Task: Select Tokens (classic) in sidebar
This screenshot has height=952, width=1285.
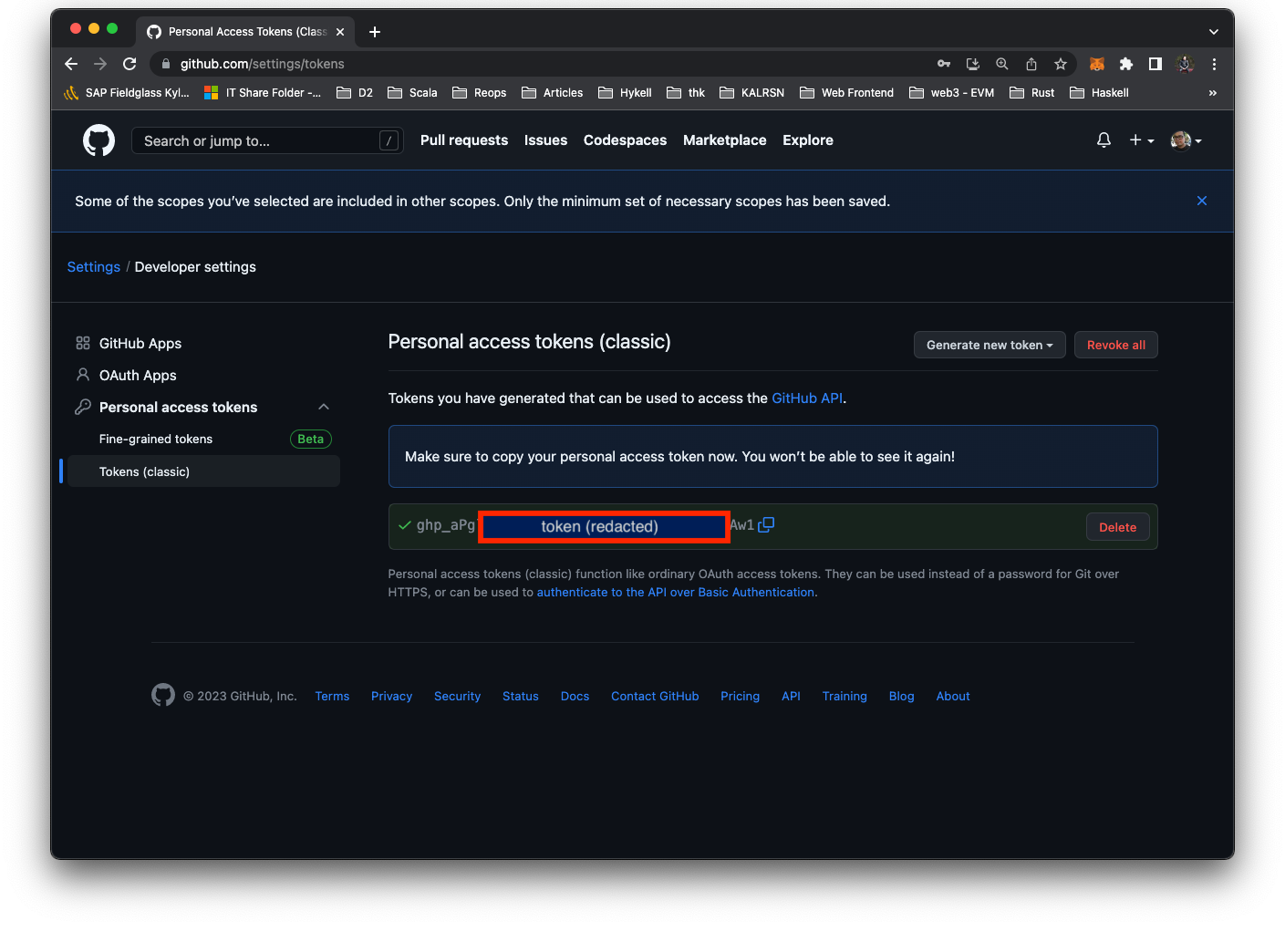Action: pyautogui.click(x=203, y=471)
